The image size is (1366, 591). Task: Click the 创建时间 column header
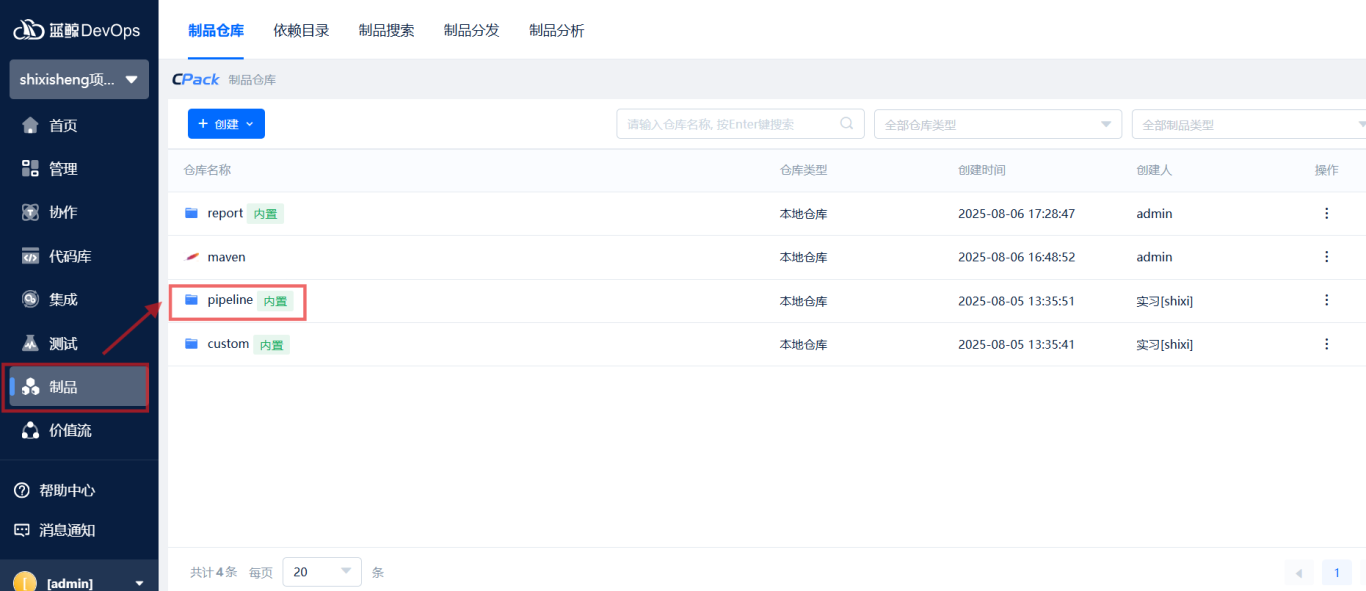(x=982, y=170)
